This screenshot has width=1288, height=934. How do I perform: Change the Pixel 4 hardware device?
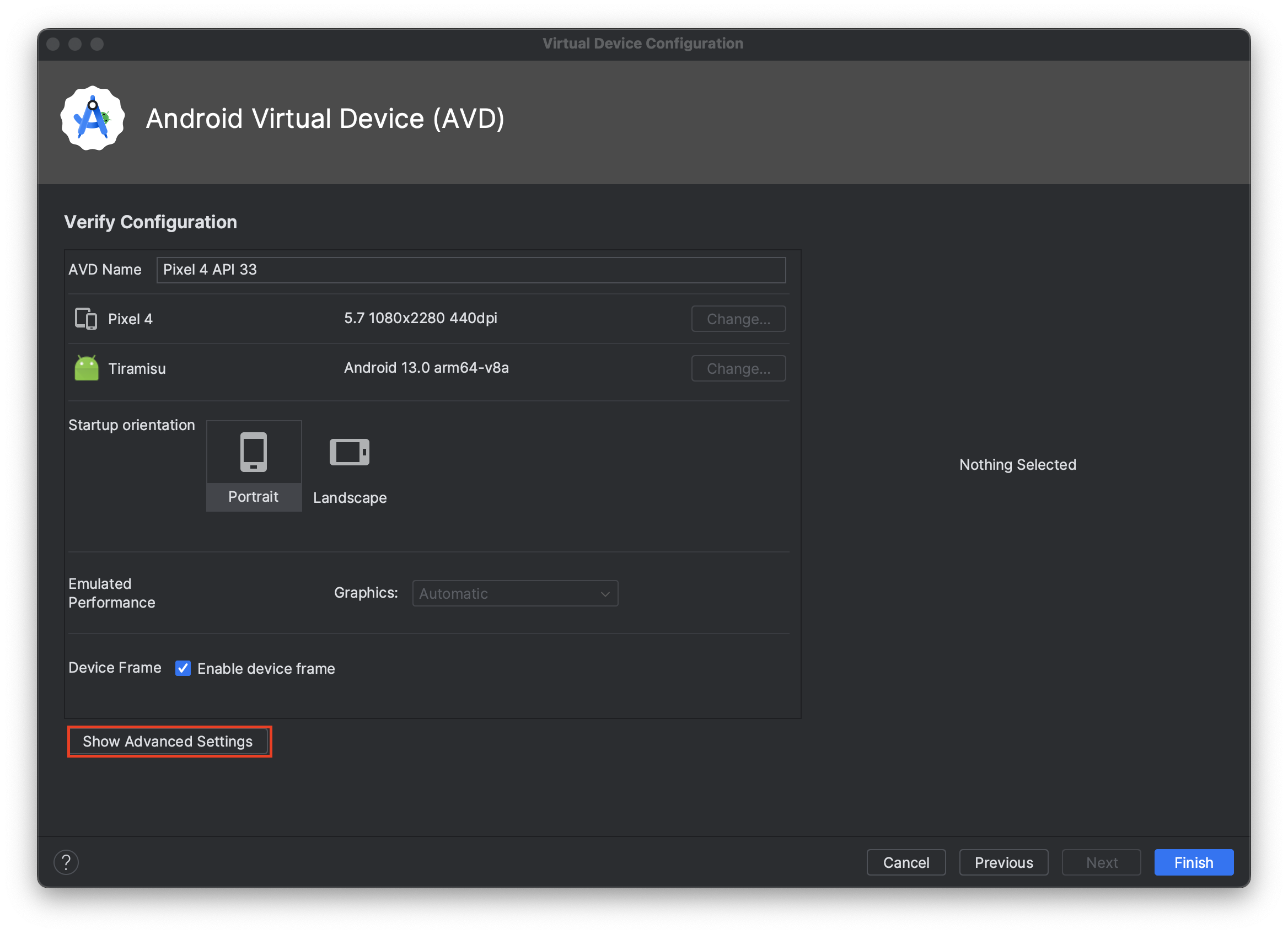click(738, 319)
